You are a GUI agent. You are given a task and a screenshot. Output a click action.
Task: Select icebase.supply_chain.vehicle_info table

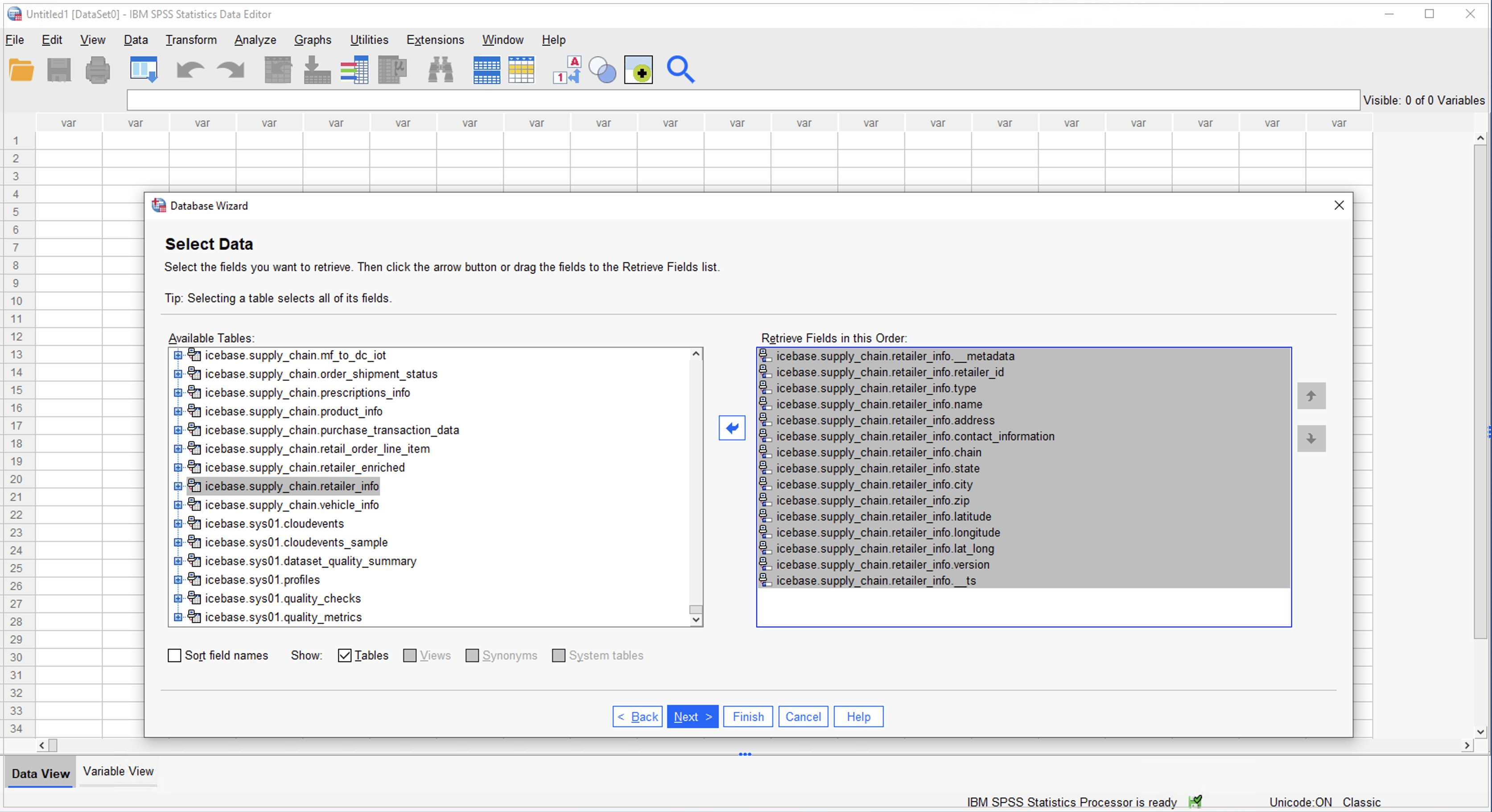pos(291,504)
